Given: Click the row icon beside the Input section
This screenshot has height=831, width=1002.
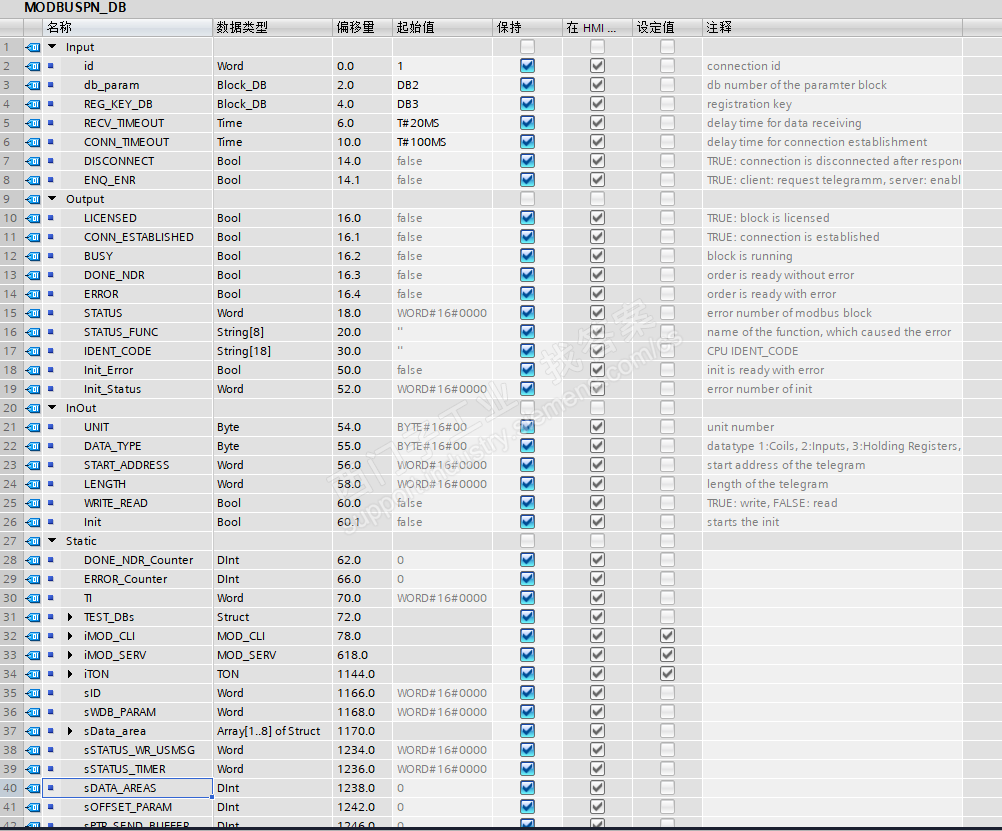Looking at the screenshot, I should coord(33,47).
